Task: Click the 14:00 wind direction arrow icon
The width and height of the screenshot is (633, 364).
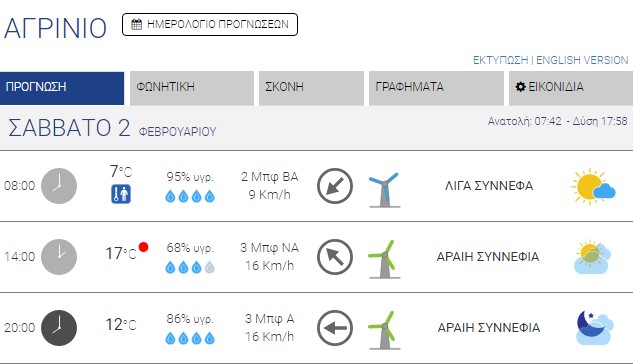Action: [x=335, y=257]
